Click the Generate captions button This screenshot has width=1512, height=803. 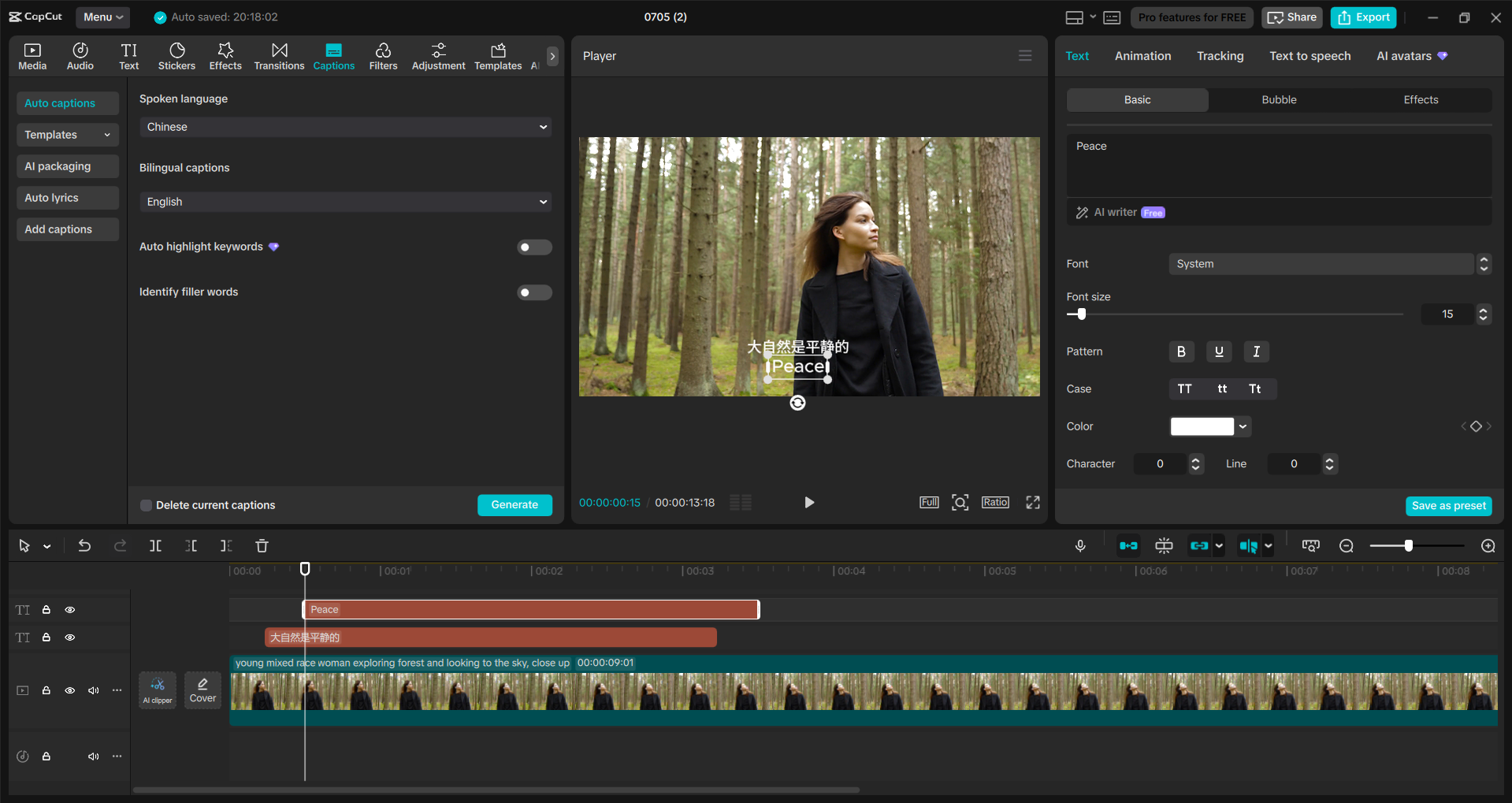(515, 504)
